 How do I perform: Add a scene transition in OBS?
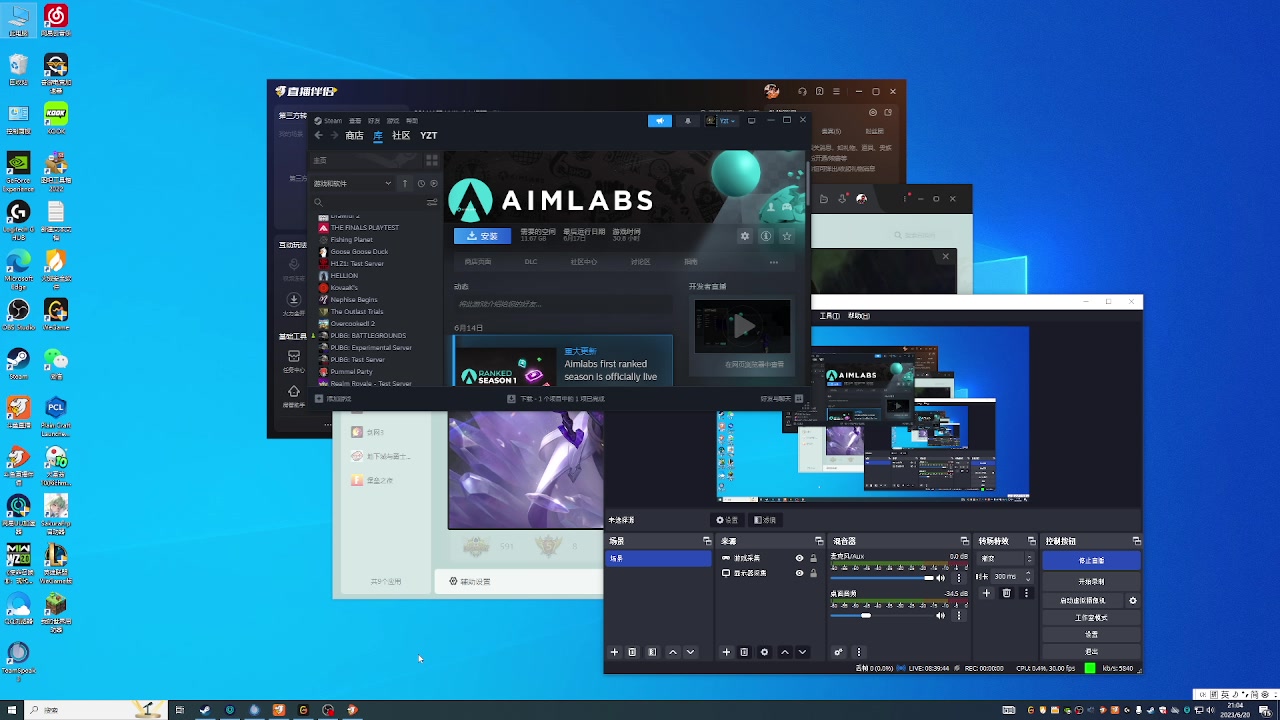pyautogui.click(x=986, y=593)
